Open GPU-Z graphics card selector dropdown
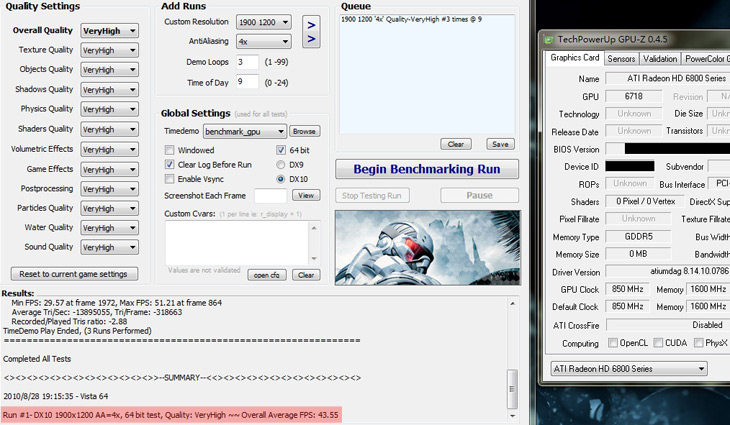The image size is (730, 425). tap(629, 369)
